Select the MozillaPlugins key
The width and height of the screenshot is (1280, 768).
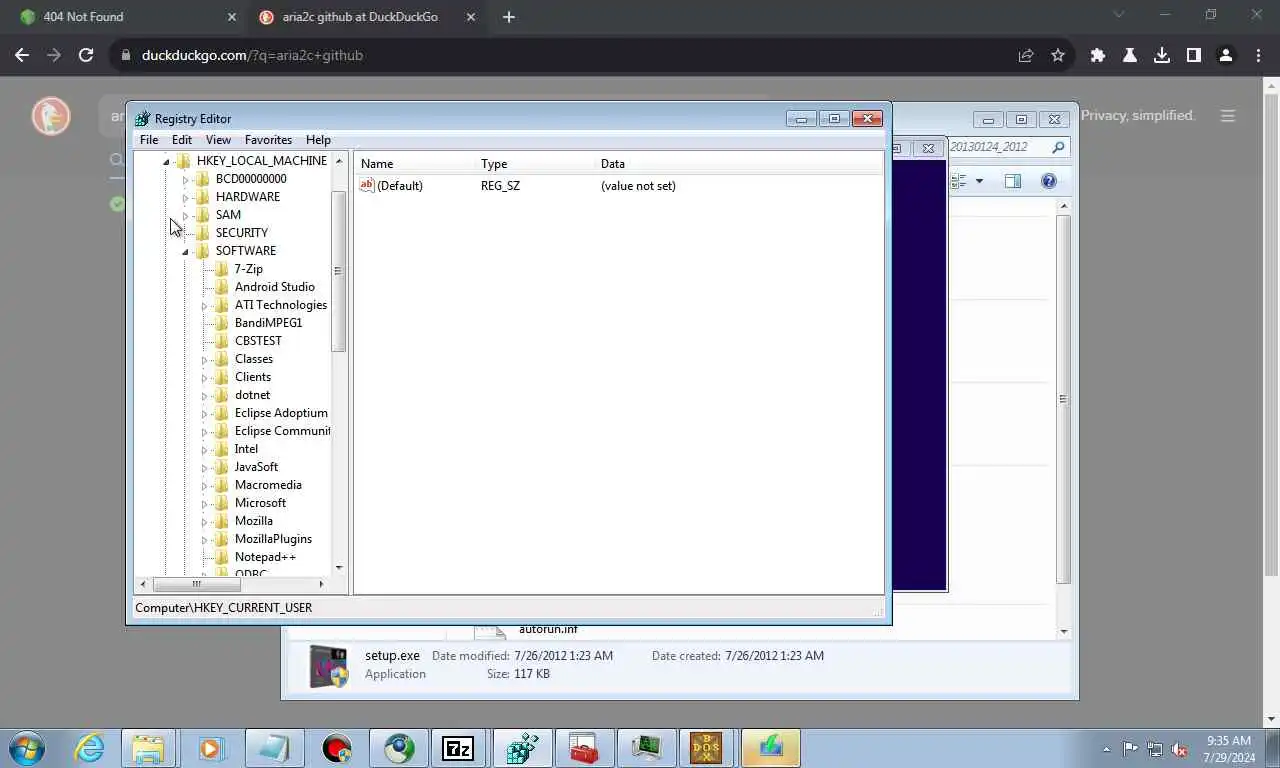point(273,539)
